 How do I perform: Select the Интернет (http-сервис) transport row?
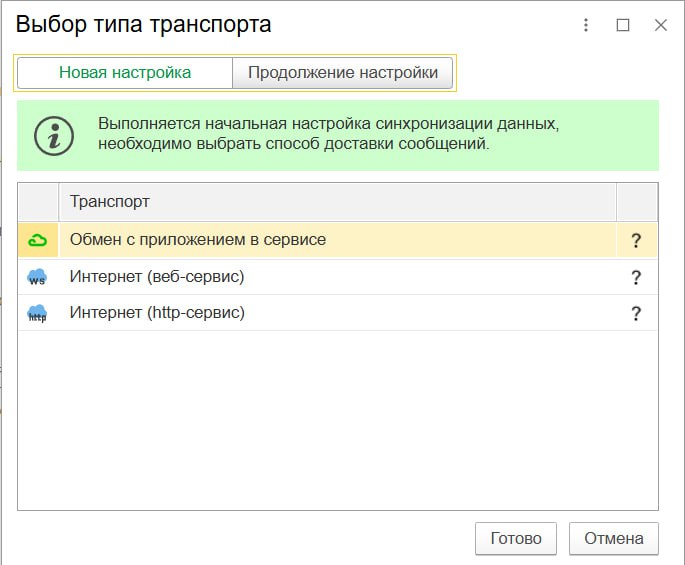point(157,313)
